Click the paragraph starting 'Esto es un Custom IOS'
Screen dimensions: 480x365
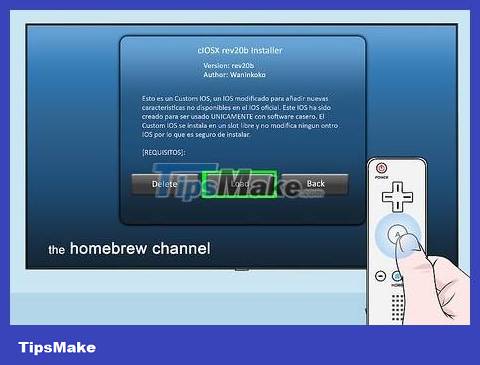click(x=240, y=117)
